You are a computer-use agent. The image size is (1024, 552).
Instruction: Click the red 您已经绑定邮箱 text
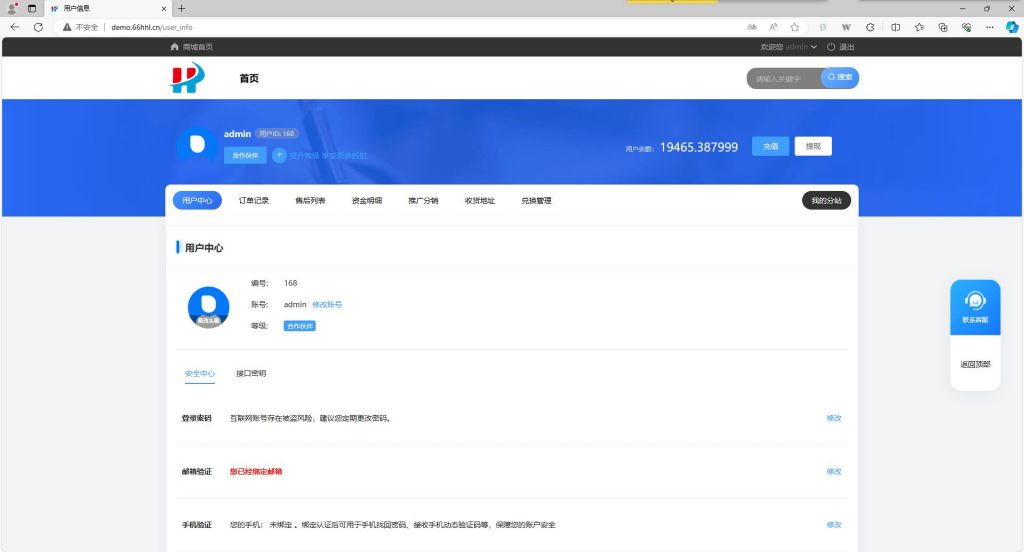click(x=256, y=472)
